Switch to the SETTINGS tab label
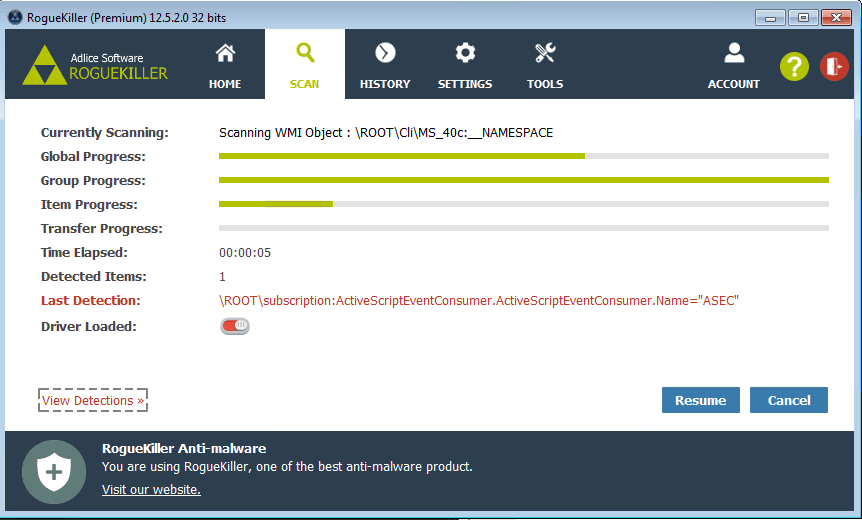Viewport: 862px width, 520px height. [465, 84]
